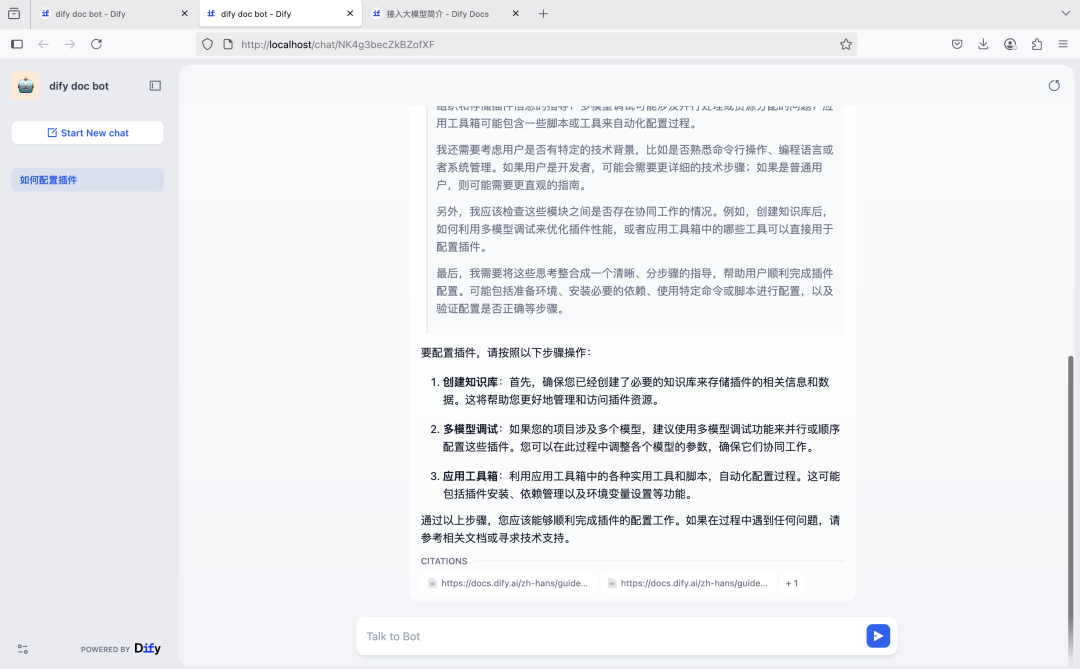Open the browser downloads icon
Image resolution: width=1080 pixels, height=669 pixels.
[x=983, y=44]
